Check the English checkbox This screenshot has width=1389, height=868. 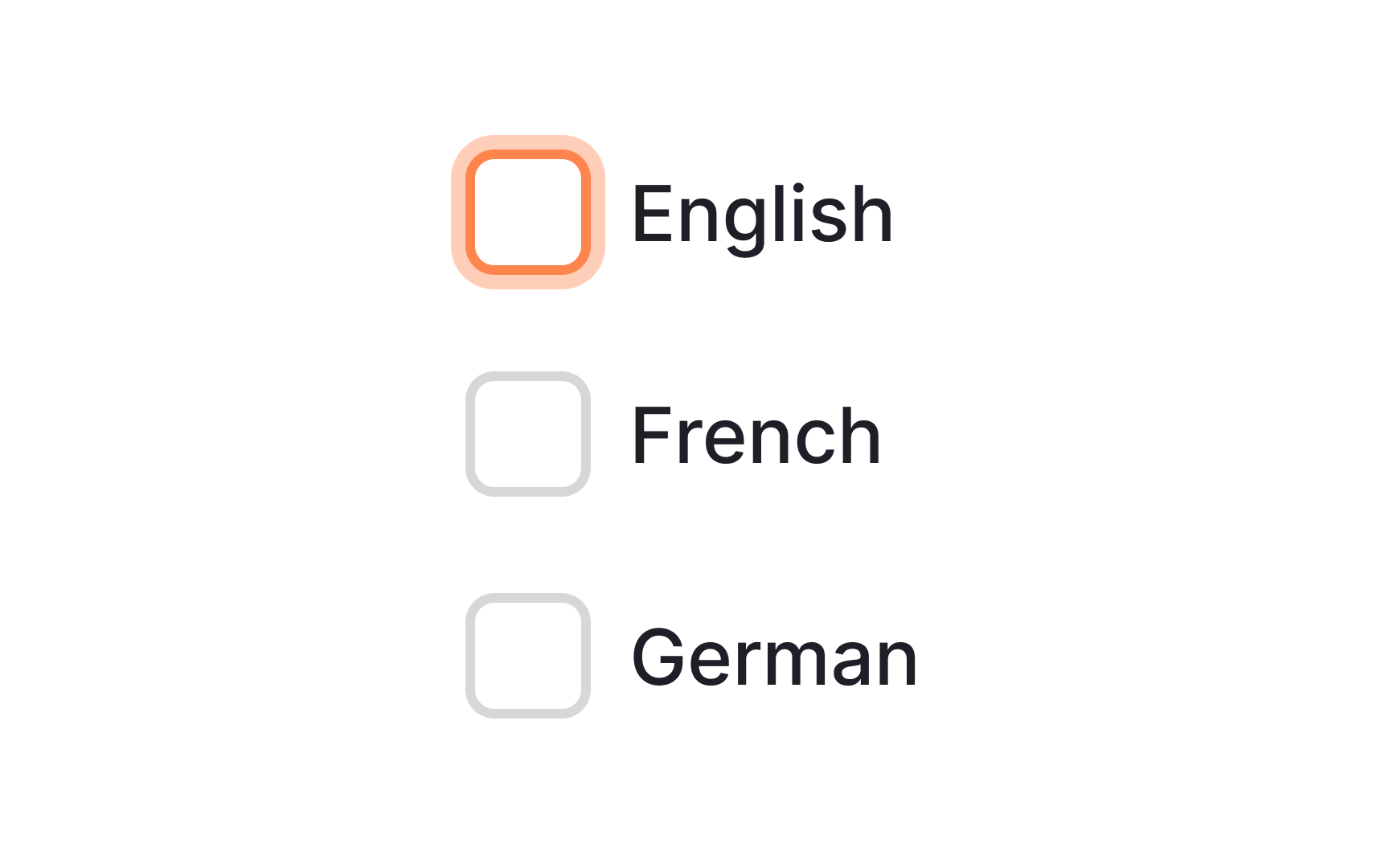point(528,212)
